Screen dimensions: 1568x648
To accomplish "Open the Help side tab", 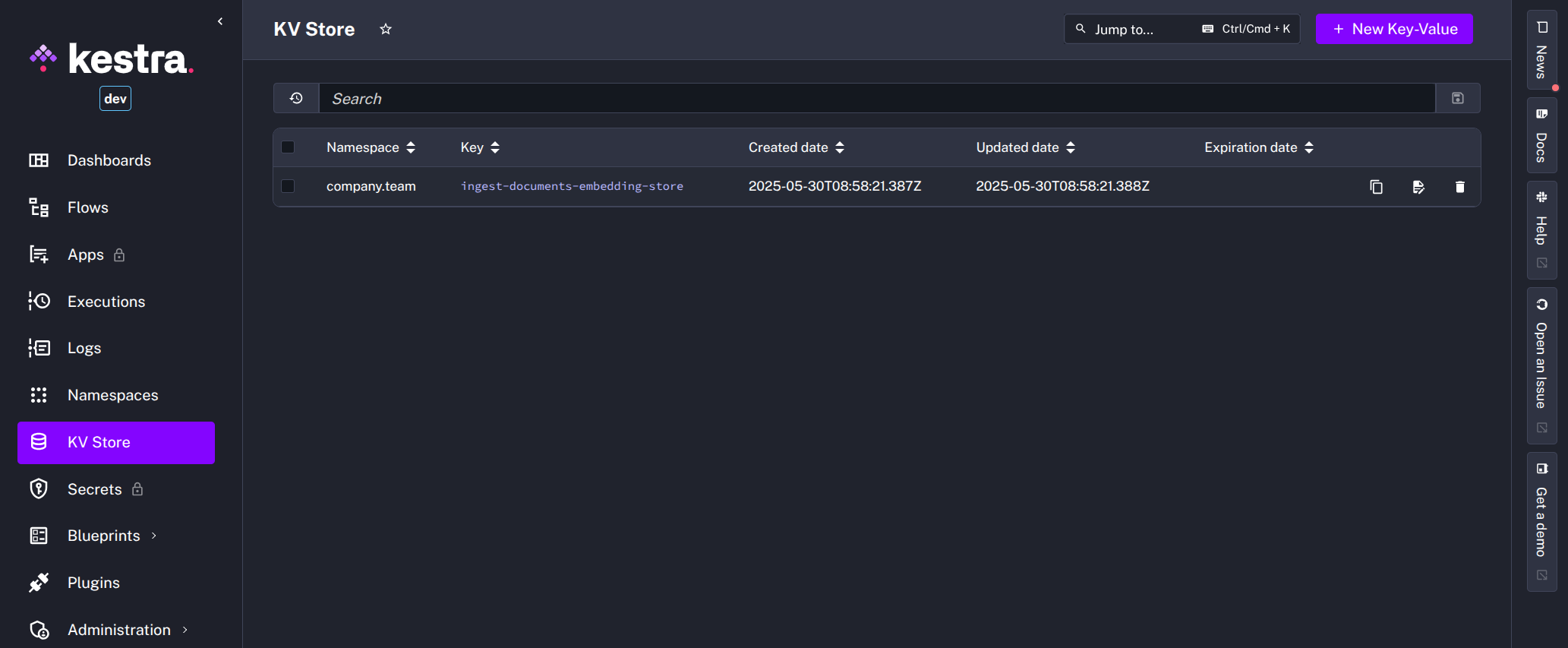I will click(1541, 230).
